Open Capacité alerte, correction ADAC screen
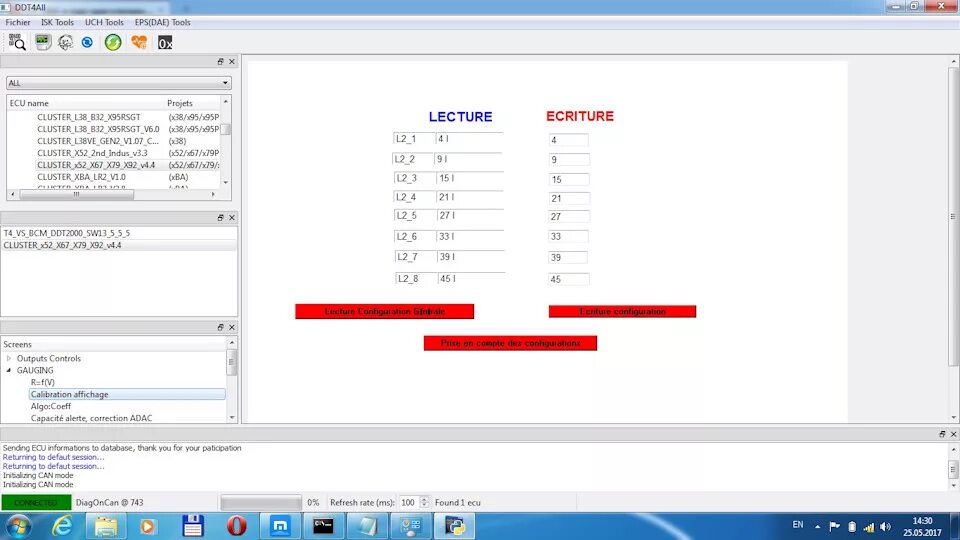 (x=91, y=418)
